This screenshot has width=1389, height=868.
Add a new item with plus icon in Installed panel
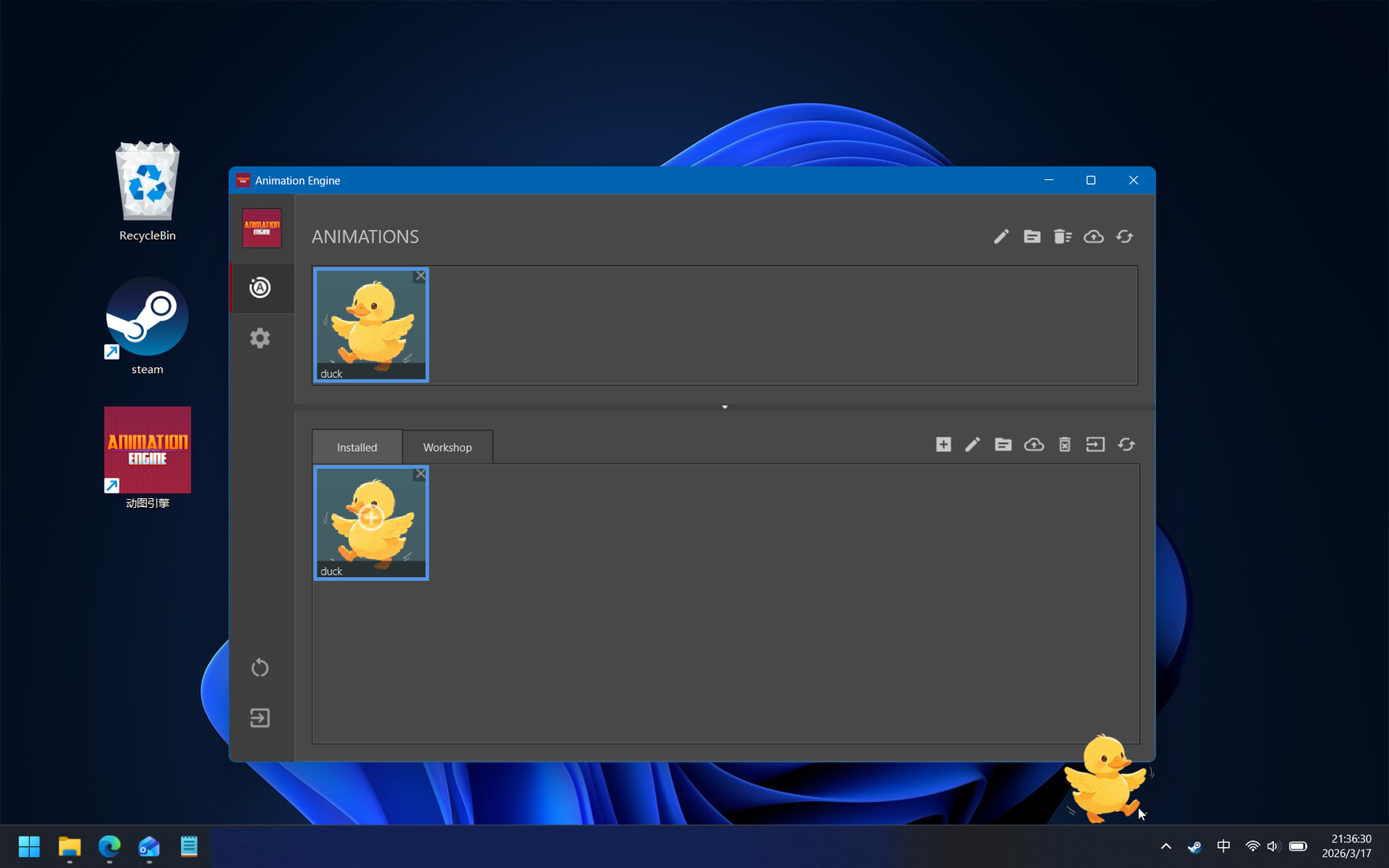click(x=944, y=444)
